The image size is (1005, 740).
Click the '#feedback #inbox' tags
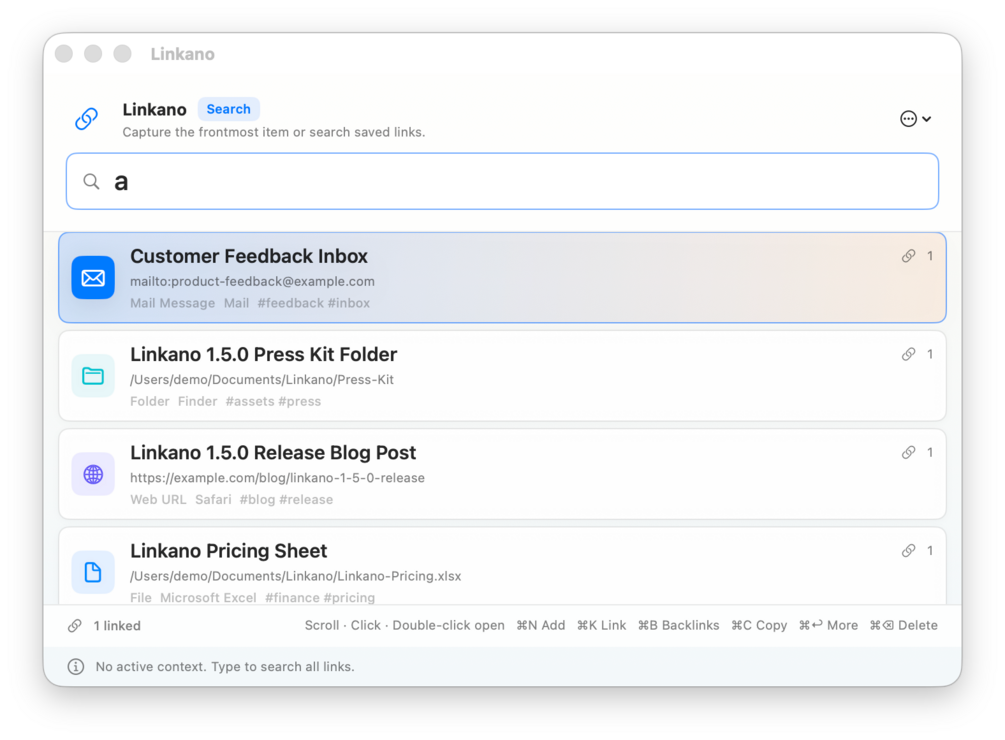[x=313, y=303]
